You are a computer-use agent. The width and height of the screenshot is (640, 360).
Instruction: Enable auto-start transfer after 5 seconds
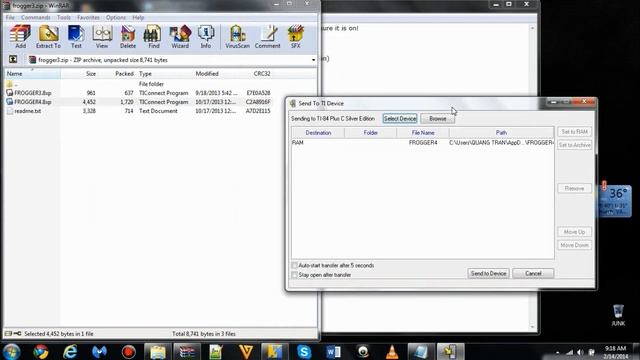tap(294, 266)
